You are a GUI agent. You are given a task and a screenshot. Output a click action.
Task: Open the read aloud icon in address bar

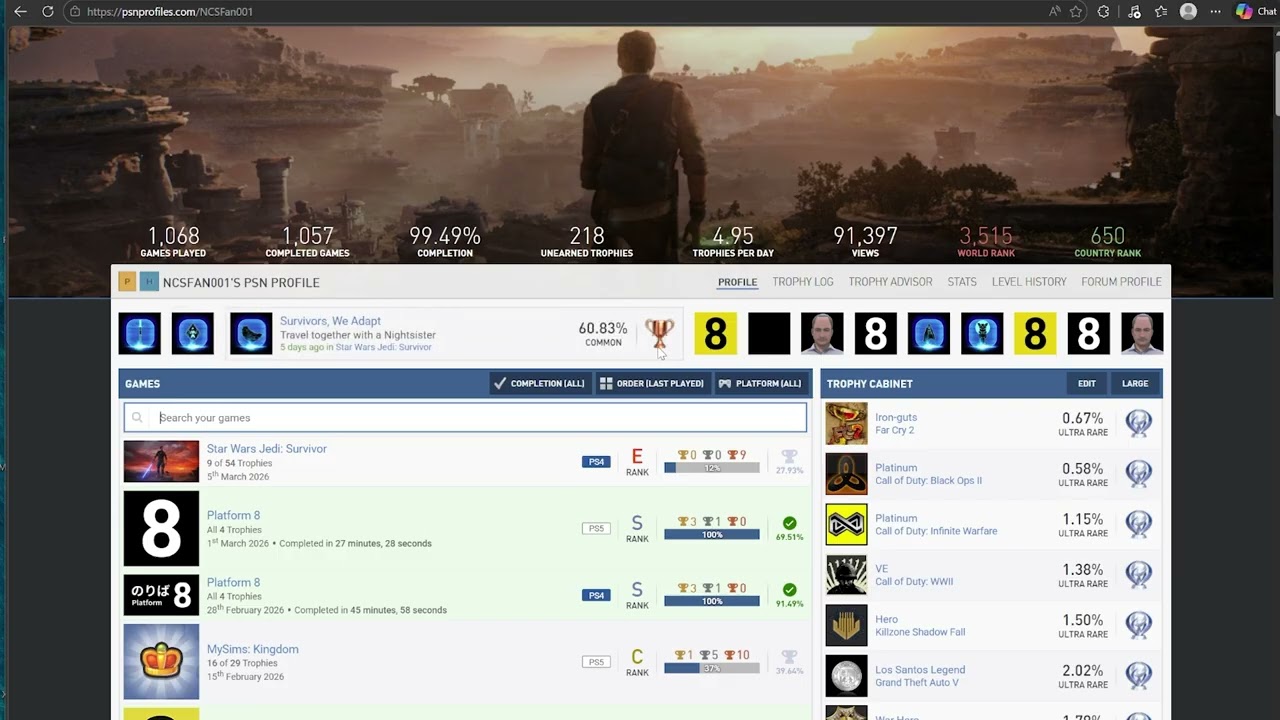(1054, 11)
